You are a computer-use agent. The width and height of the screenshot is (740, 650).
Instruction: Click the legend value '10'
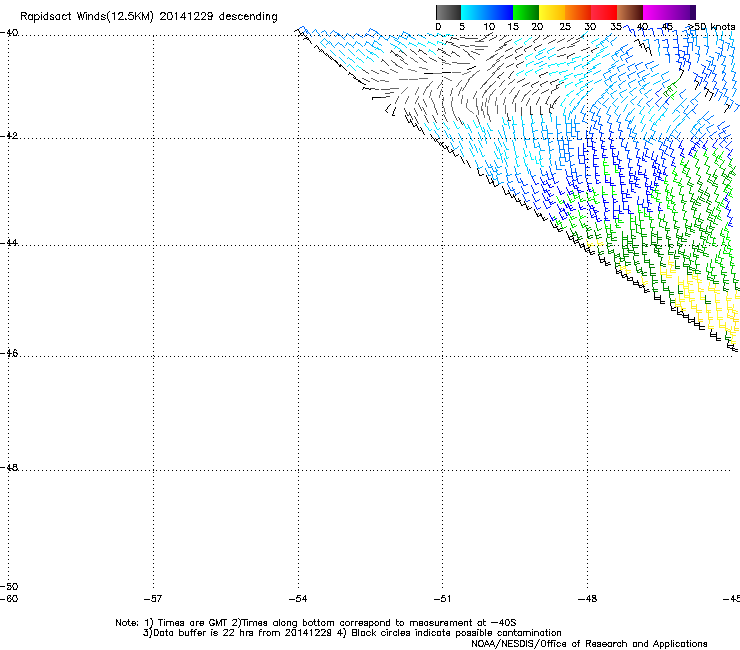[x=489, y=27]
